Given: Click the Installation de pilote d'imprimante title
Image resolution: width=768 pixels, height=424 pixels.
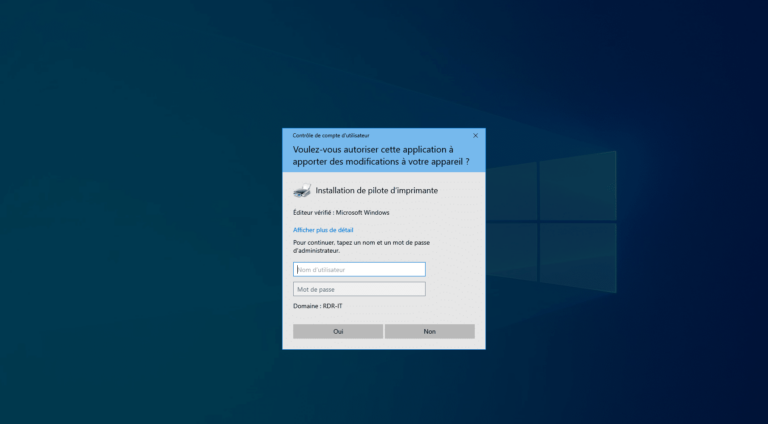Looking at the screenshot, I should pyautogui.click(x=377, y=190).
